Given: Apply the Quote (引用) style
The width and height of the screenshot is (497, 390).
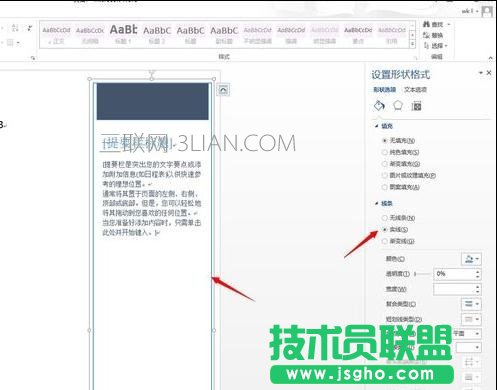Looking at the screenshot, I should [x=392, y=35].
